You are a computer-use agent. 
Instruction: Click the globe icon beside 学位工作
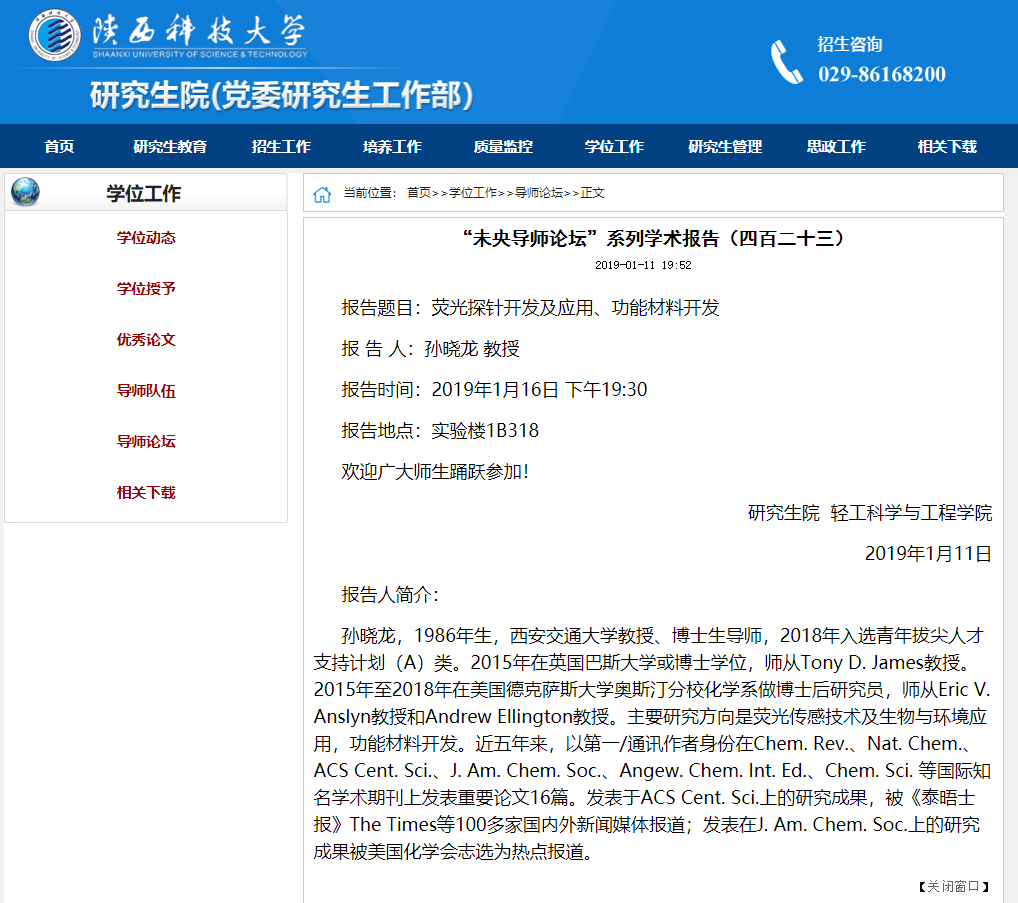(x=25, y=192)
